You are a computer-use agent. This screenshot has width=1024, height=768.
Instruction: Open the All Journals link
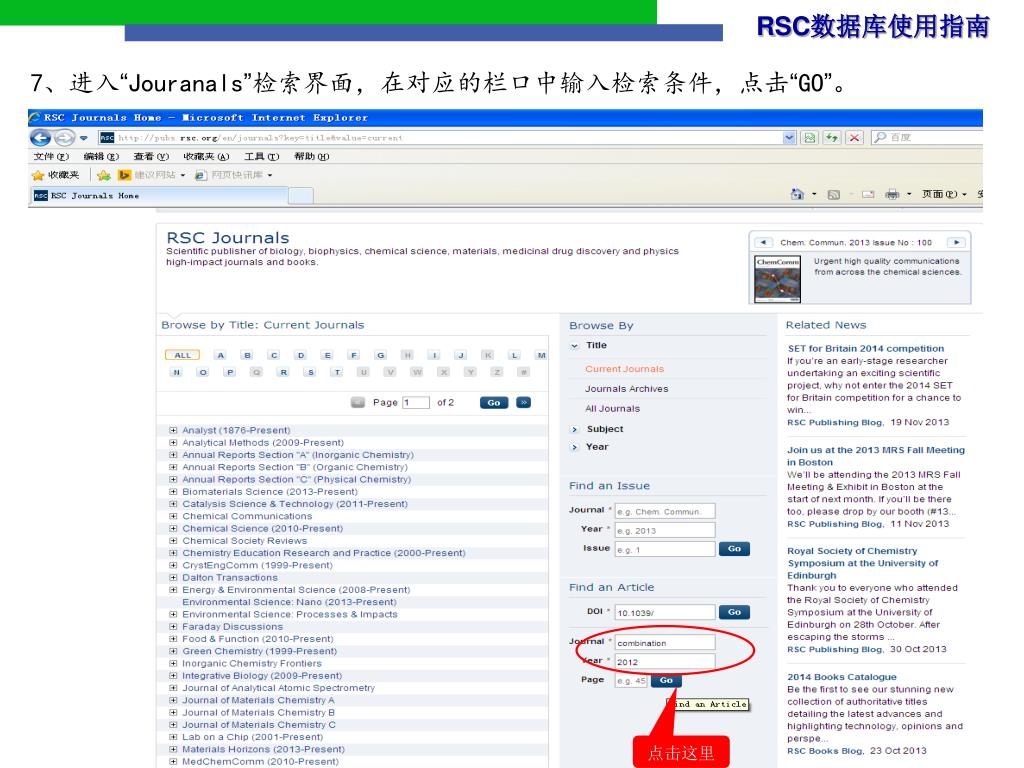click(613, 409)
